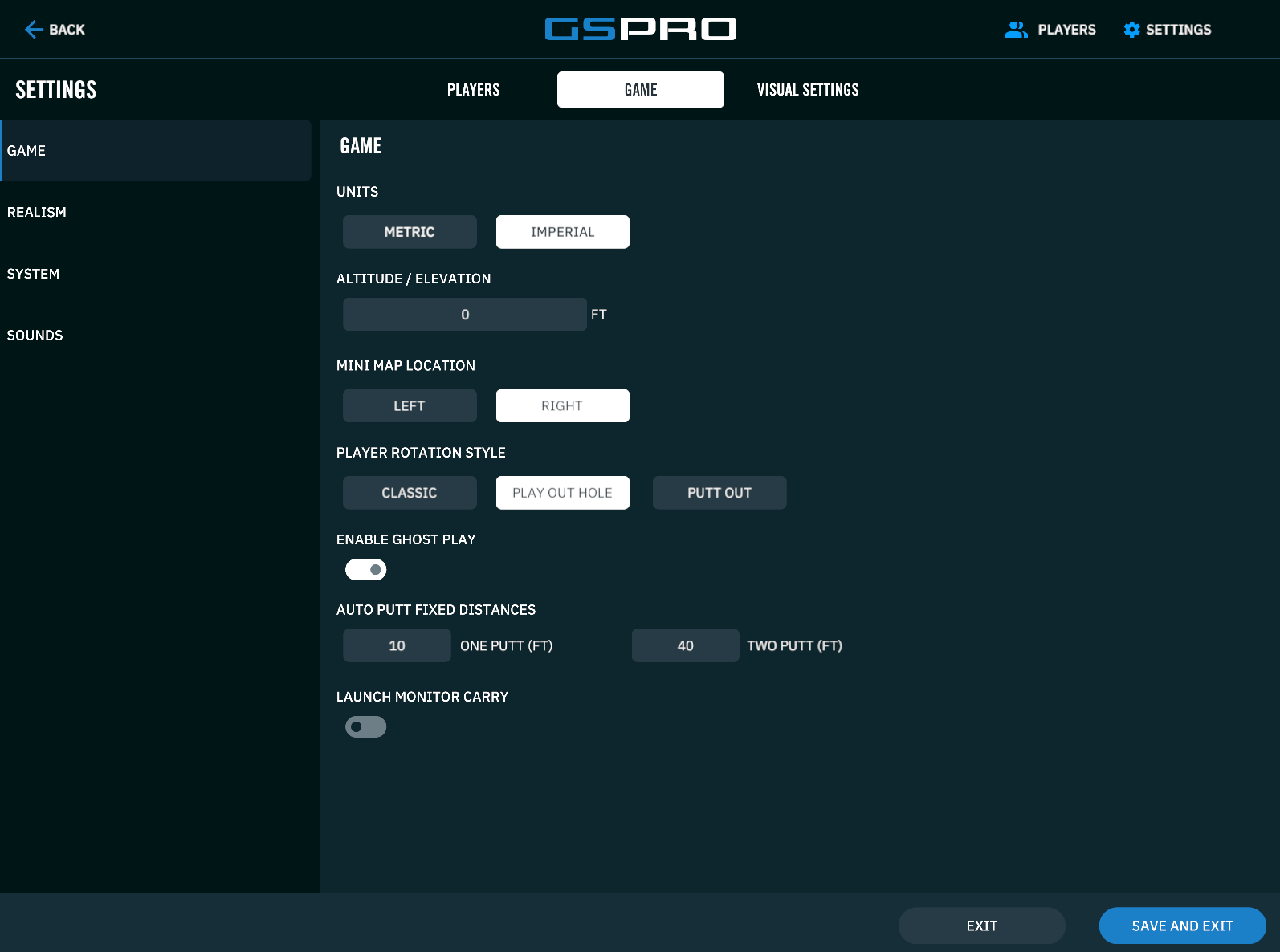1280x952 pixels.
Task: Click the back arrow icon
Action: pyautogui.click(x=33, y=30)
